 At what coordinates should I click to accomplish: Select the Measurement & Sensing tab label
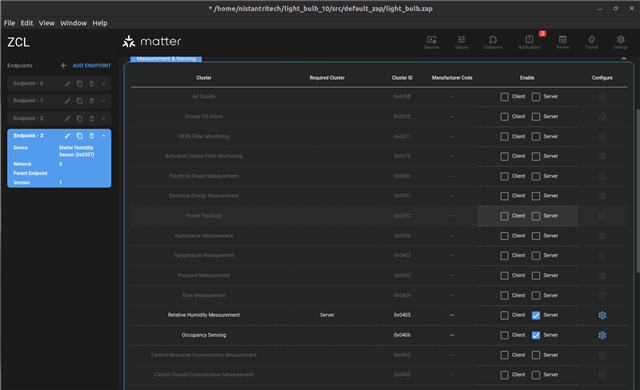point(166,59)
